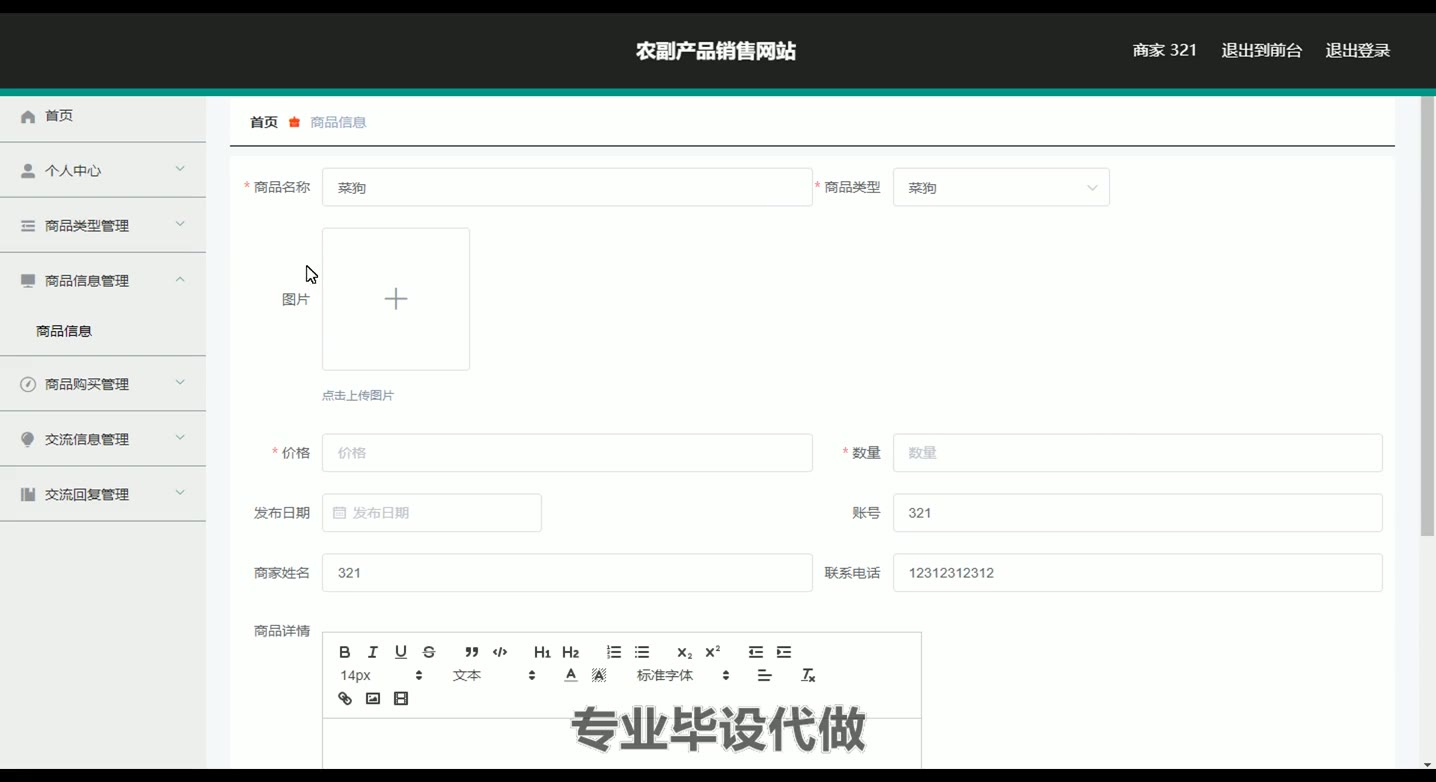Click 商家 321 in header

click(x=1164, y=50)
